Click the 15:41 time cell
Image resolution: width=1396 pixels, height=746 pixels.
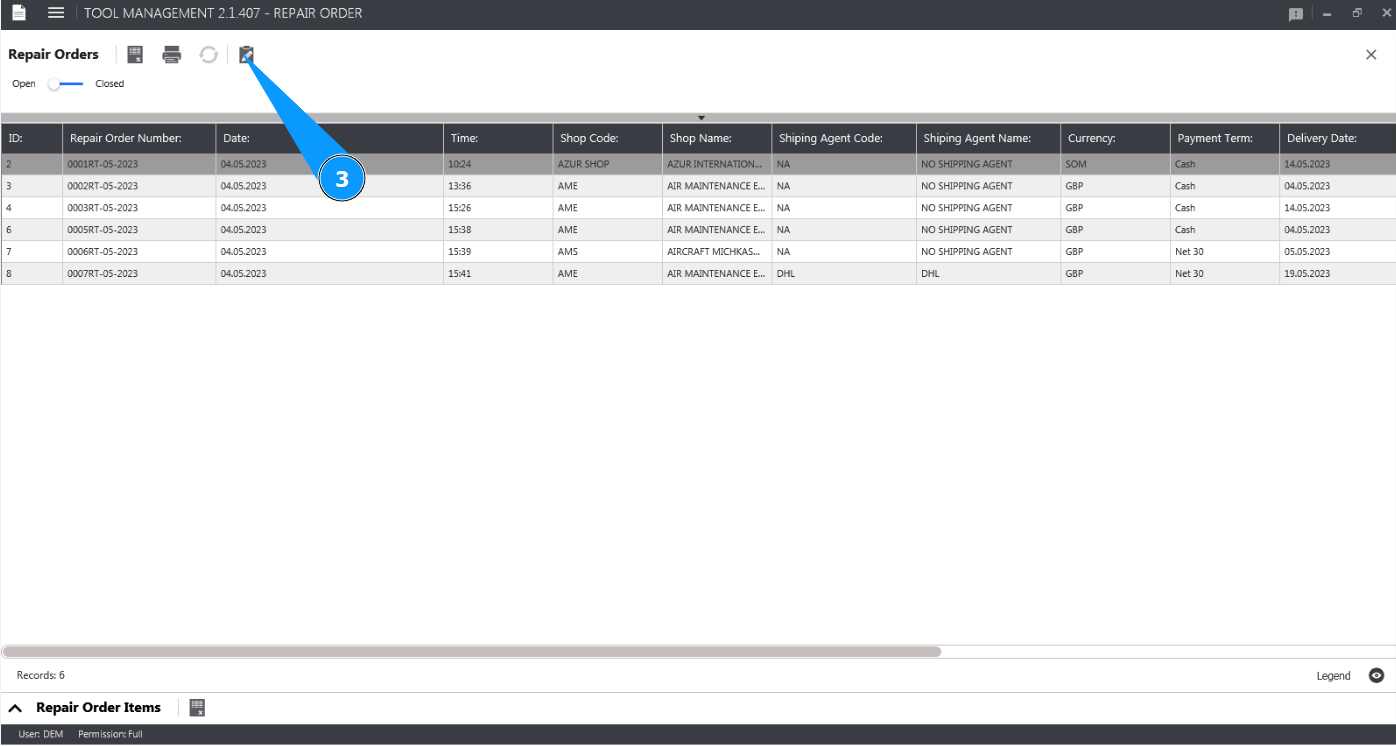(x=498, y=274)
